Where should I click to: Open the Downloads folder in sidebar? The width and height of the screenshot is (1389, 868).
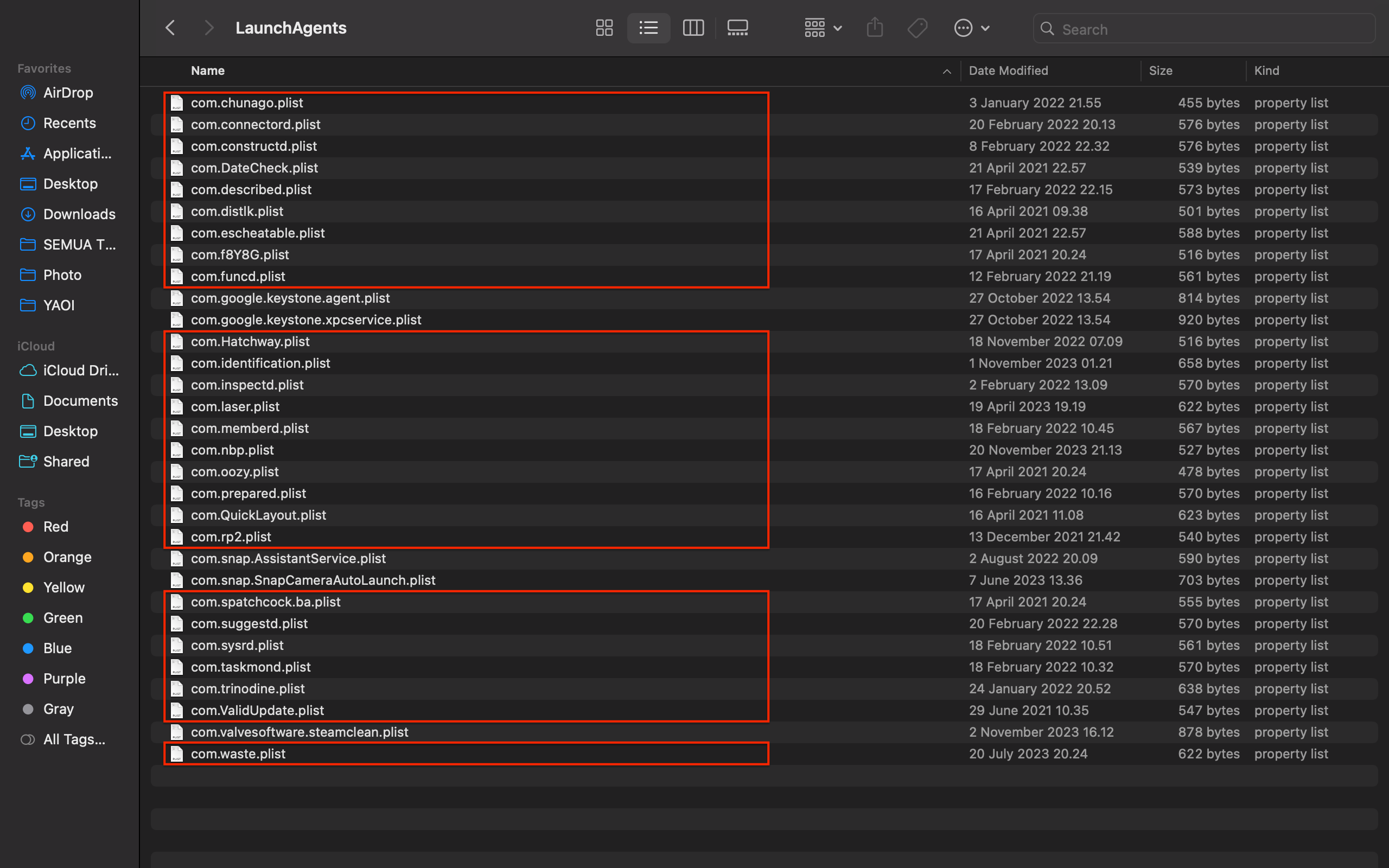pos(79,214)
